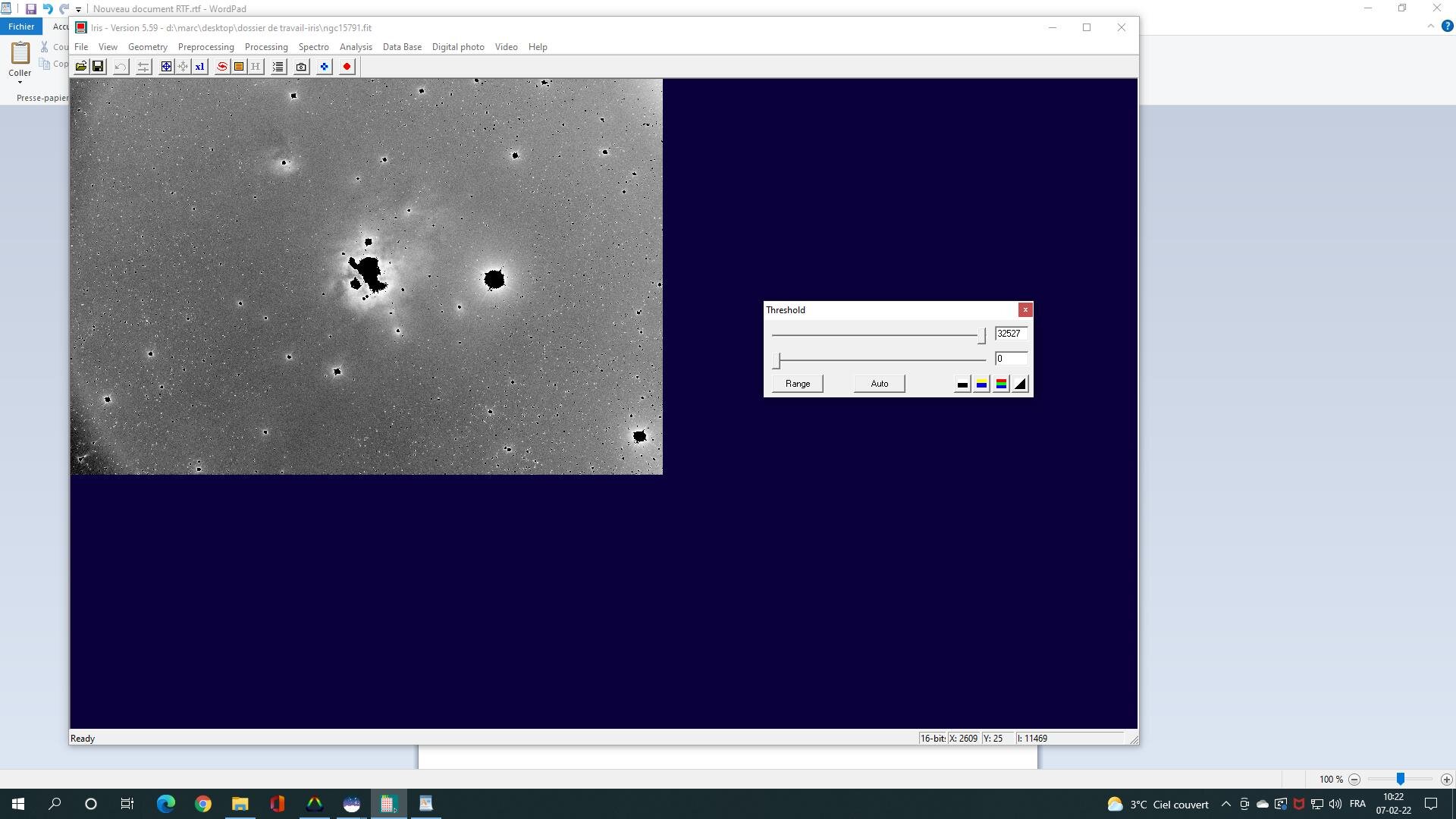
Task: Open the Digital photo menu
Action: coord(457,47)
